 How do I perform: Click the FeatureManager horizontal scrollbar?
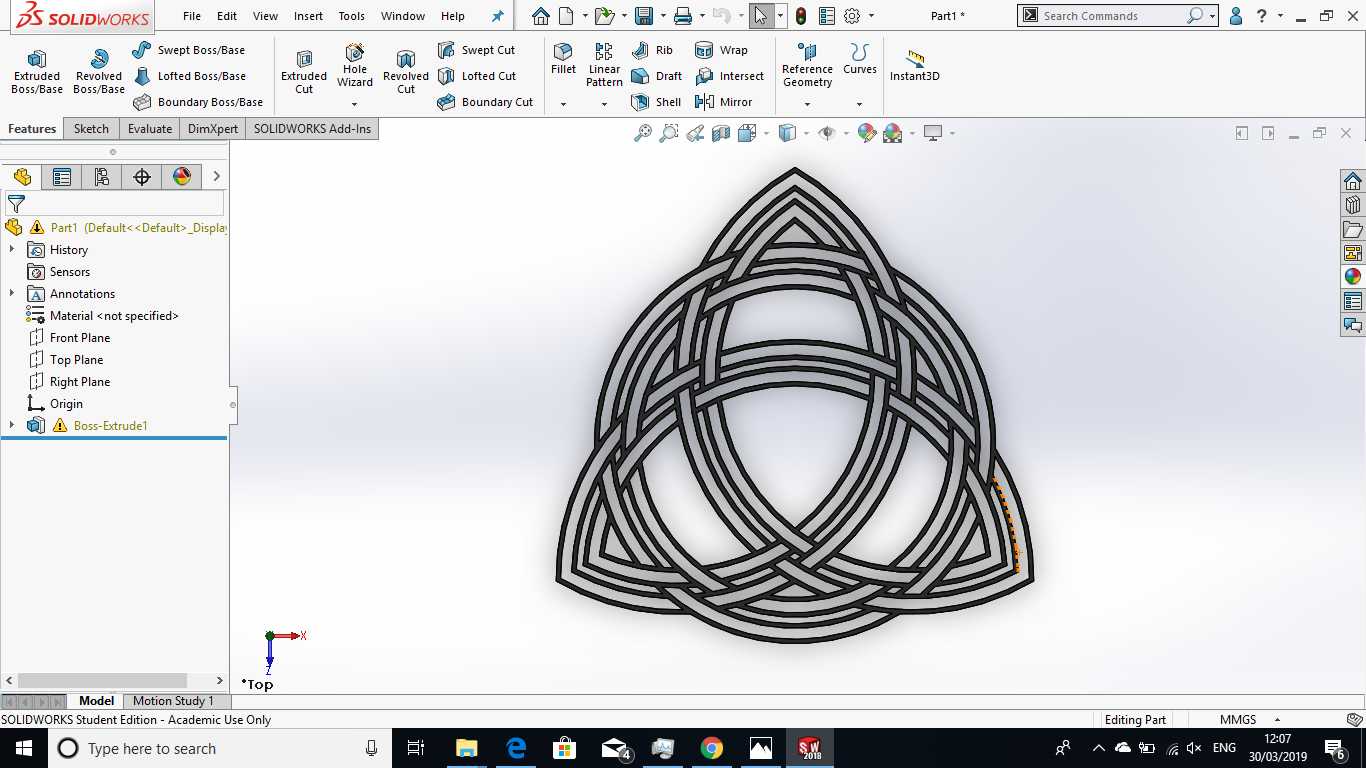(102, 680)
